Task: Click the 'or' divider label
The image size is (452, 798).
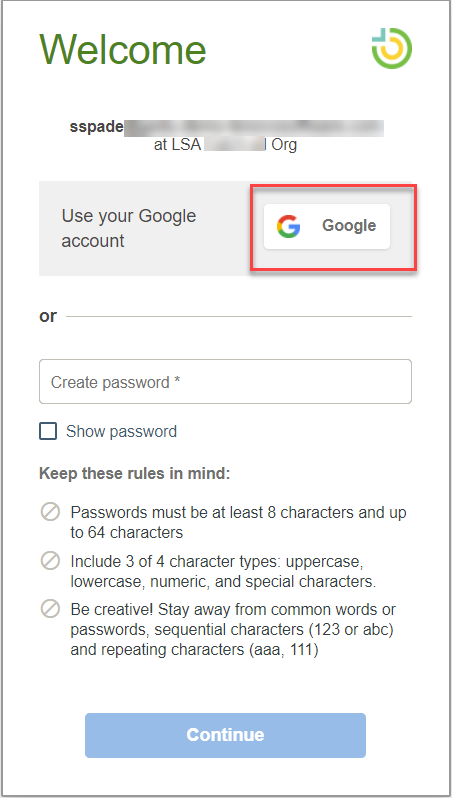Action: tap(48, 316)
